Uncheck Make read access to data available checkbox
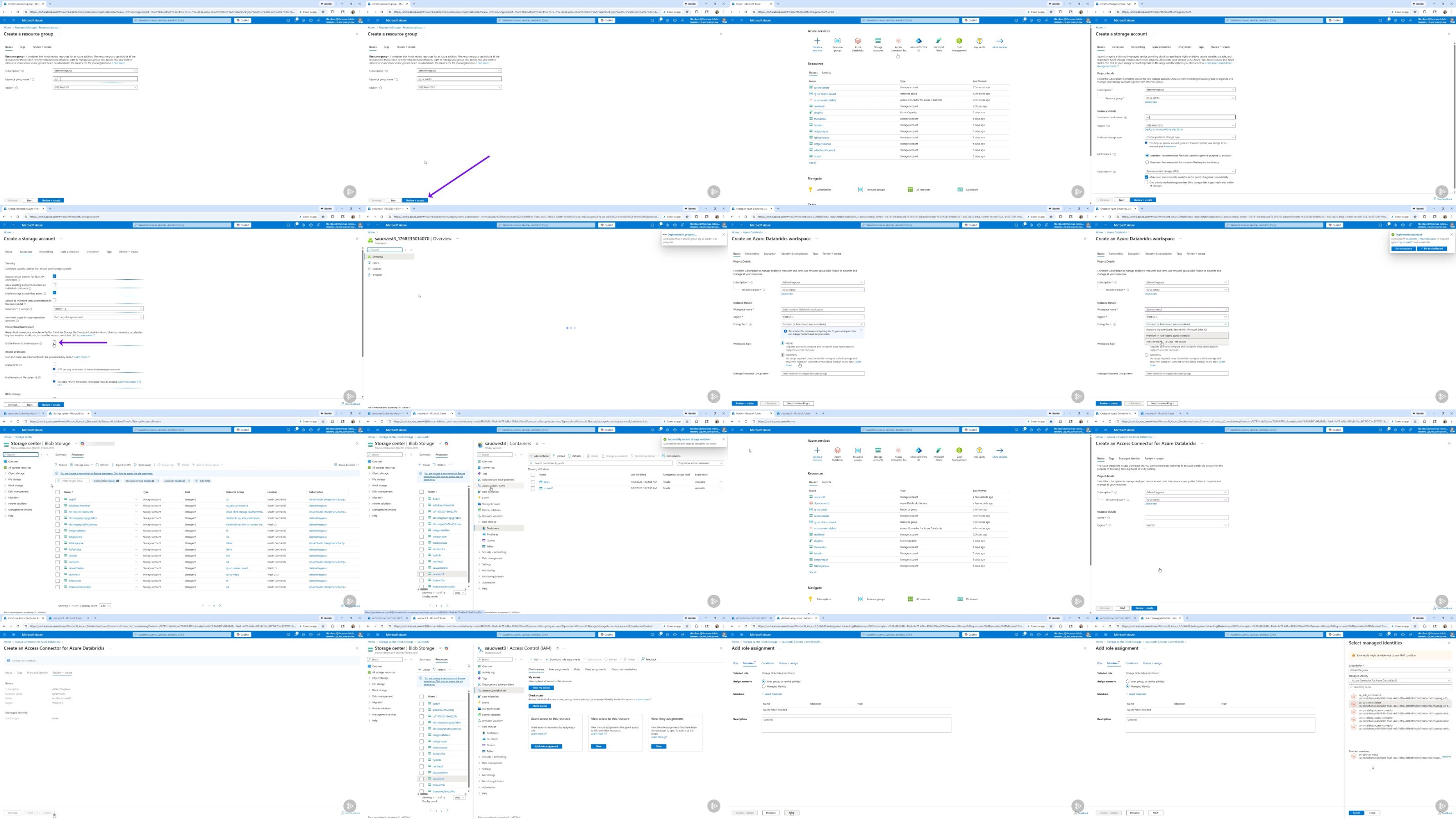The width and height of the screenshot is (1456, 819). tap(1146, 177)
